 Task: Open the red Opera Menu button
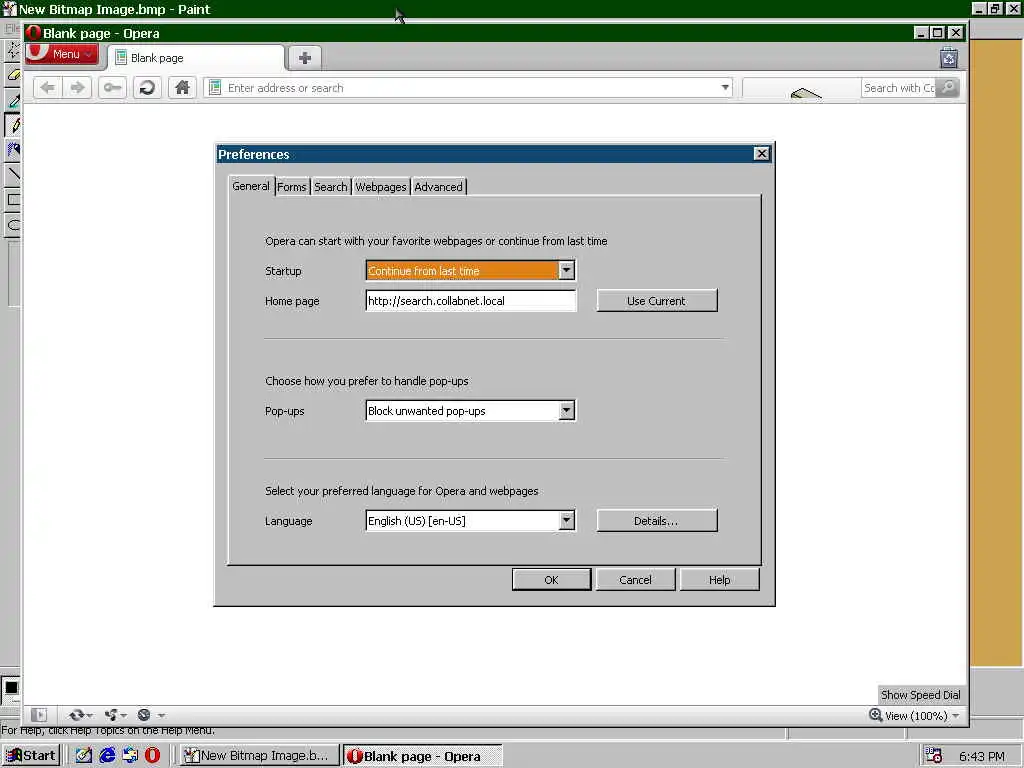click(62, 54)
